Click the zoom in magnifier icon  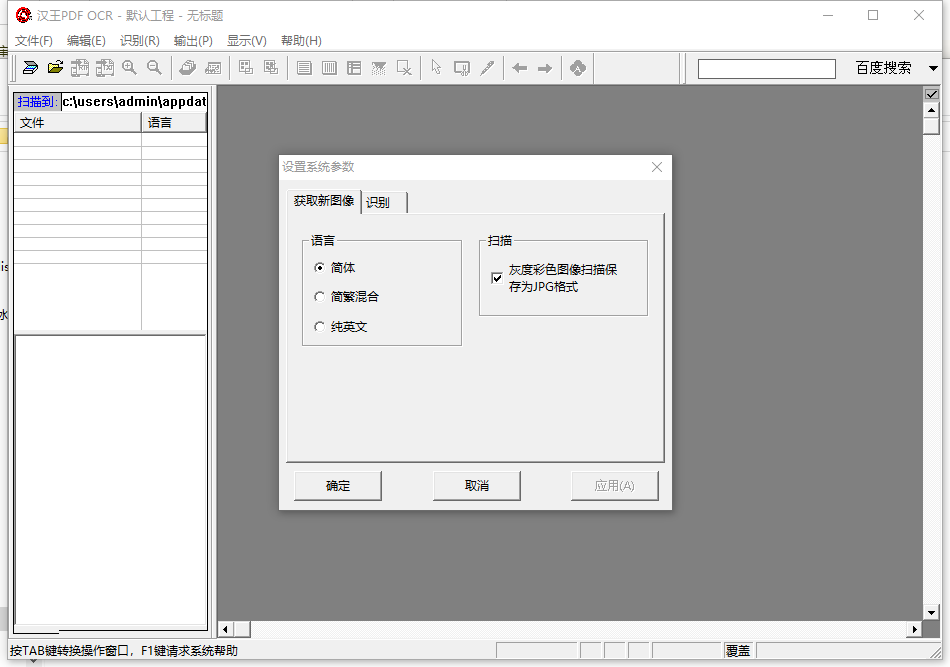tap(129, 68)
